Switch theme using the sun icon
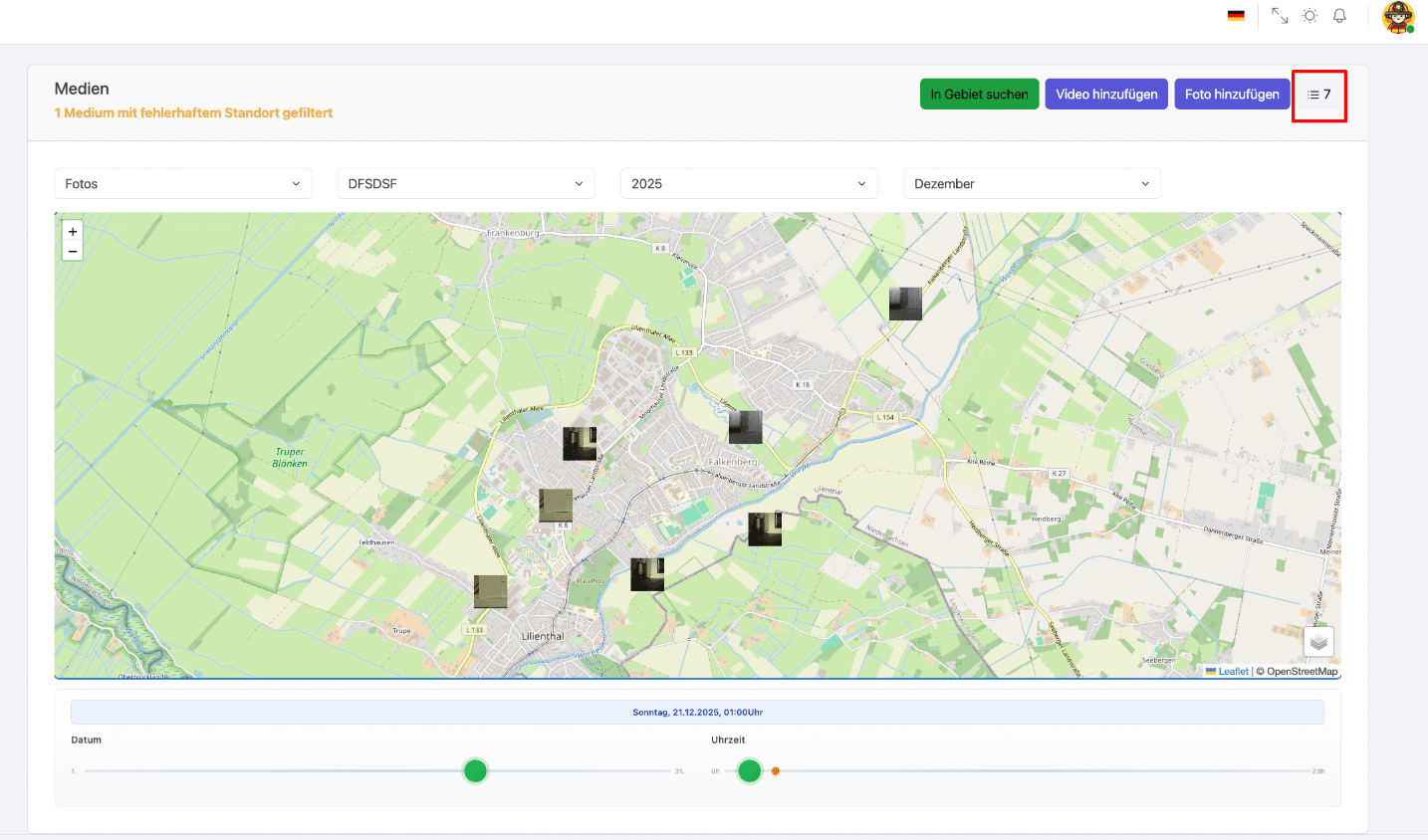1428x840 pixels. point(1309,16)
